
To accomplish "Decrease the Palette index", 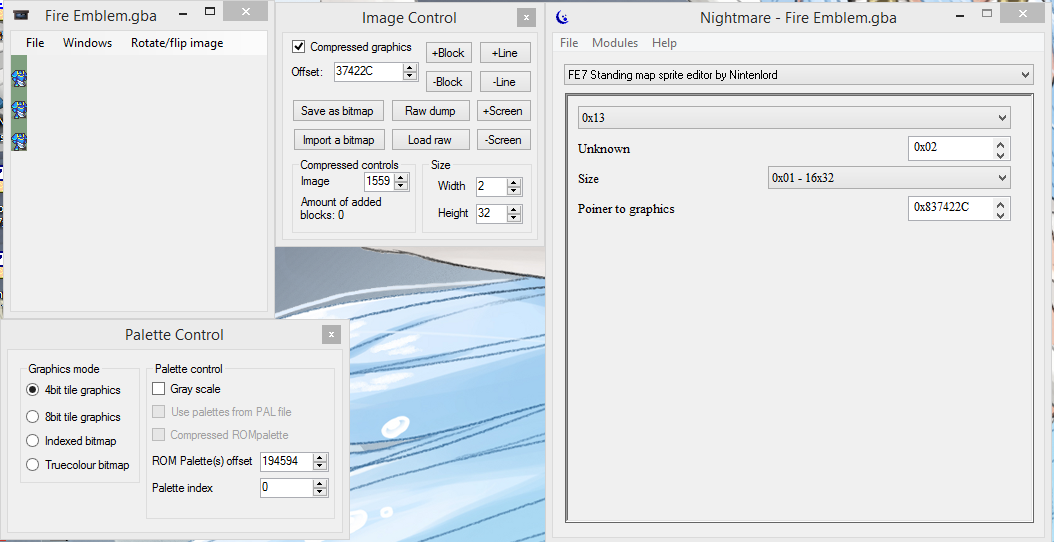I will tap(320, 492).
